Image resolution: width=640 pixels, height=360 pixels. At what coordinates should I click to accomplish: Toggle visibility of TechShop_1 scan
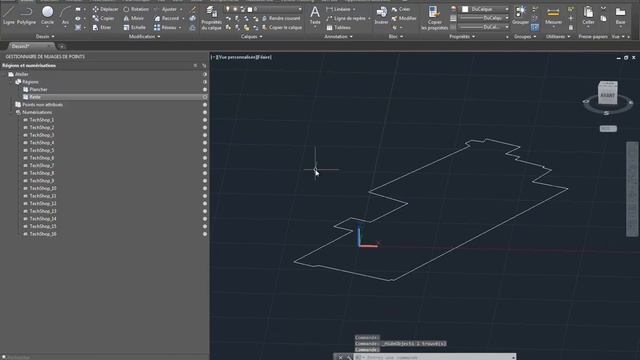[204, 120]
